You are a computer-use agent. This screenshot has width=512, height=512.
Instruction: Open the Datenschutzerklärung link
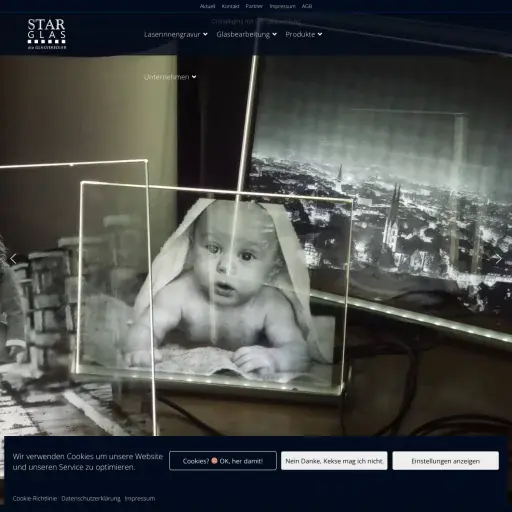pos(91,499)
